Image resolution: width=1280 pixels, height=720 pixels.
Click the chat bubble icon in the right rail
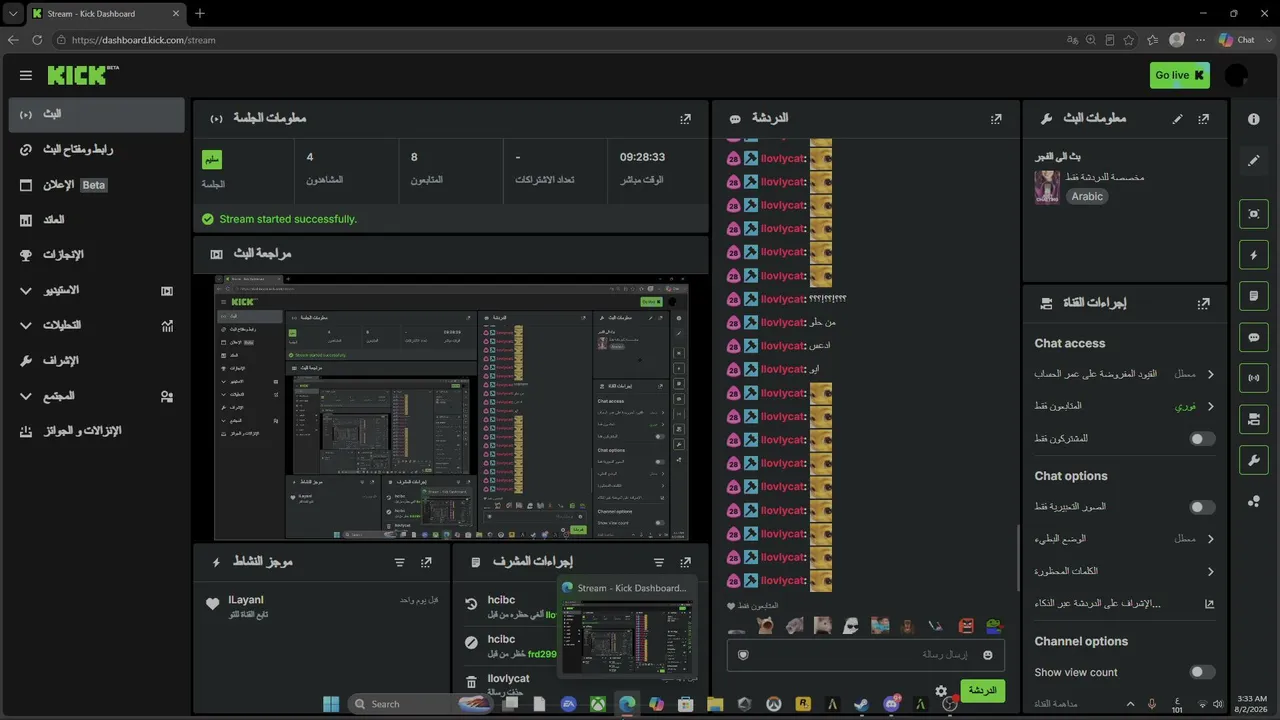coord(1254,338)
